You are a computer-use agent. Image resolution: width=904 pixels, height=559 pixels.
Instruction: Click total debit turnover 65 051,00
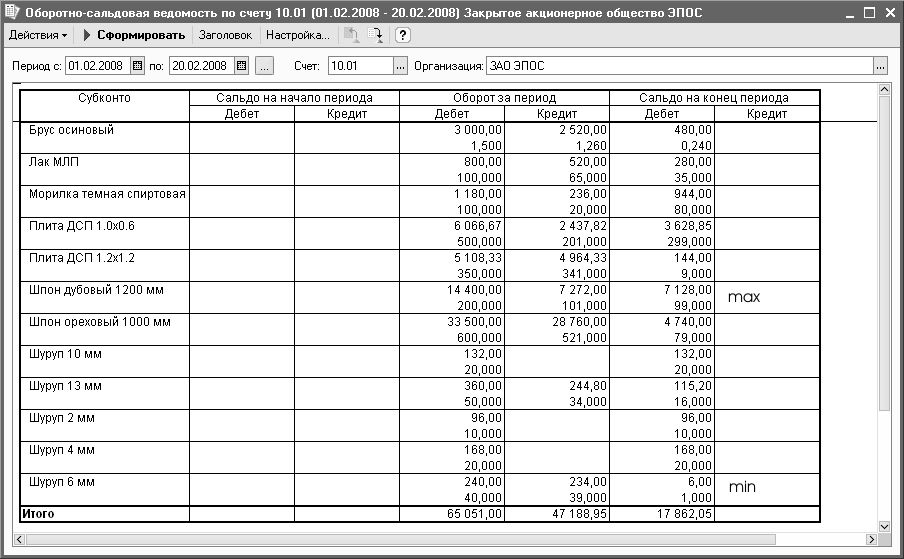click(474, 513)
